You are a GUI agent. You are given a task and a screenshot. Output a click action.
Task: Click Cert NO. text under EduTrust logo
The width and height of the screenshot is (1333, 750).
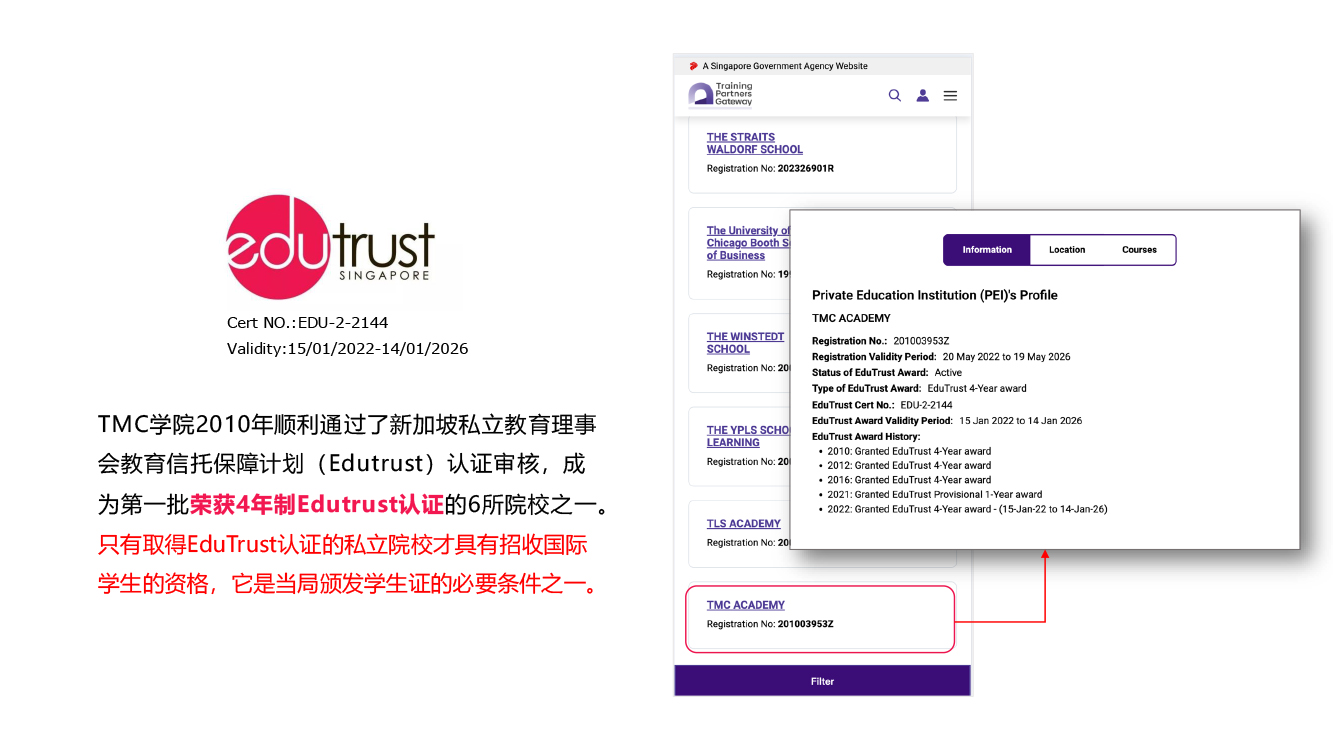pyautogui.click(x=308, y=323)
